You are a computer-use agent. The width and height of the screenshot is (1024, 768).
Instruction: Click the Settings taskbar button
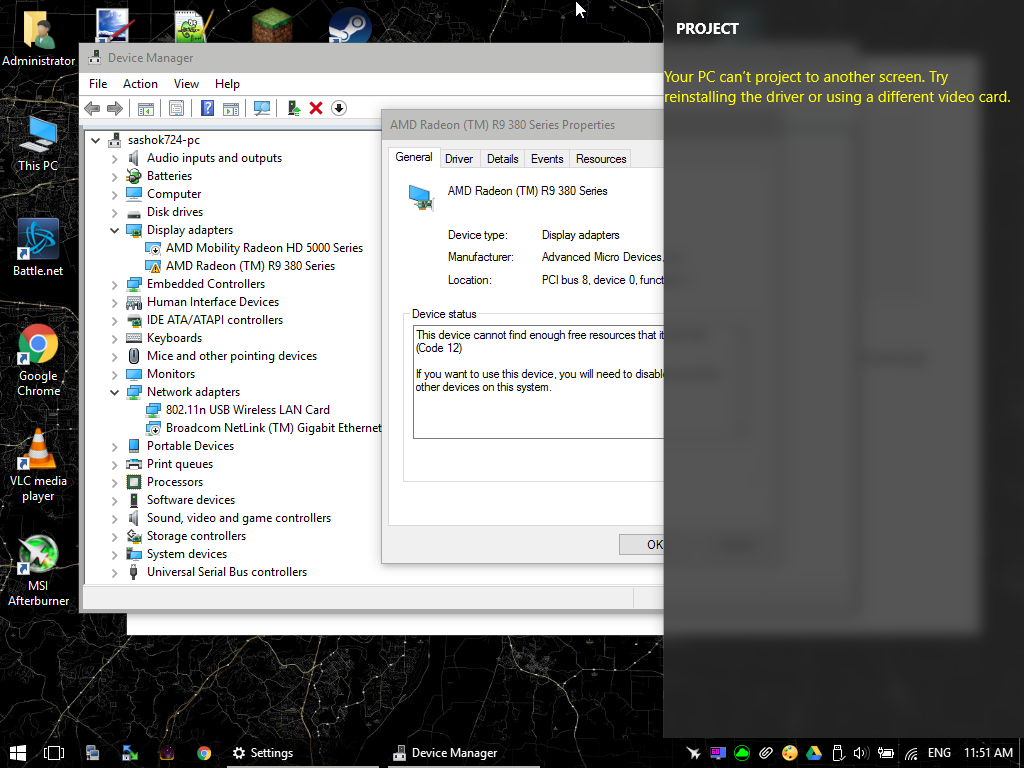point(262,753)
